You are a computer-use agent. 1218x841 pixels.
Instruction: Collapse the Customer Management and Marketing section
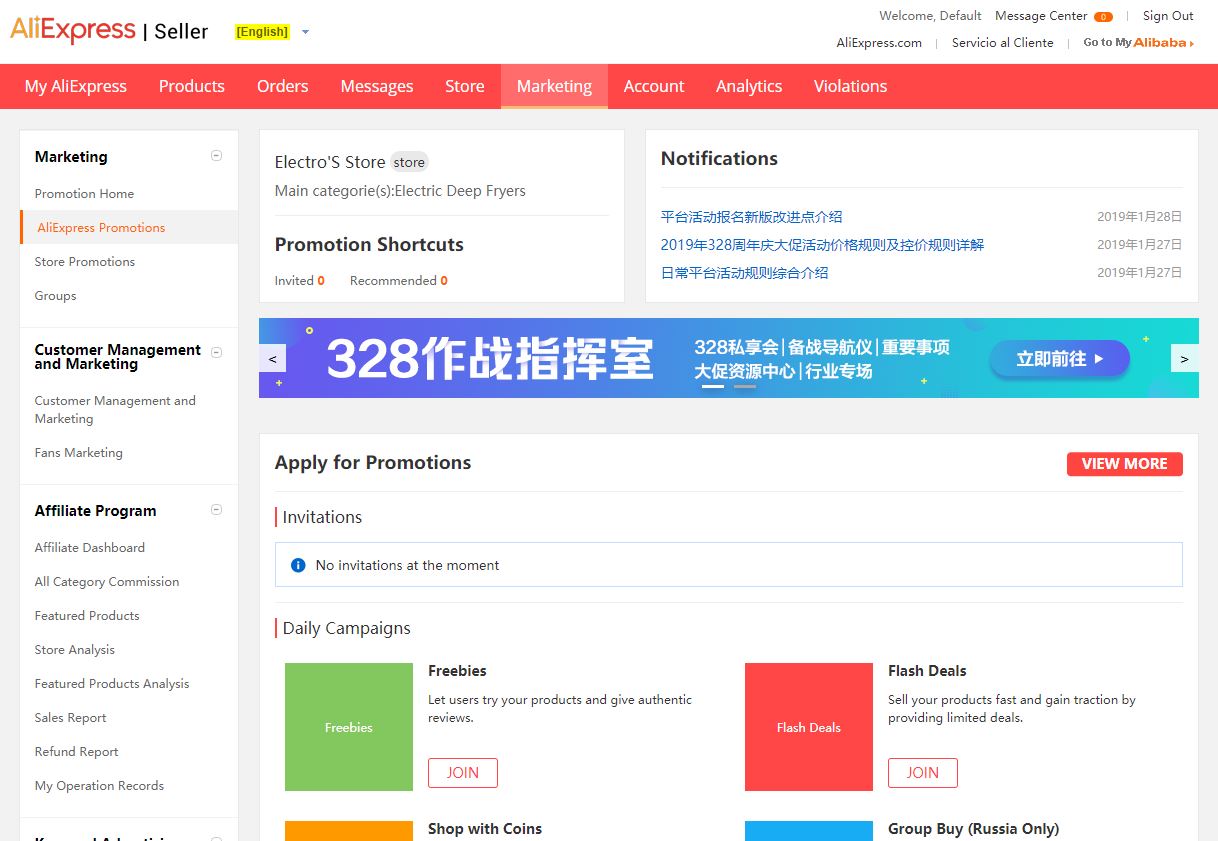[216, 352]
